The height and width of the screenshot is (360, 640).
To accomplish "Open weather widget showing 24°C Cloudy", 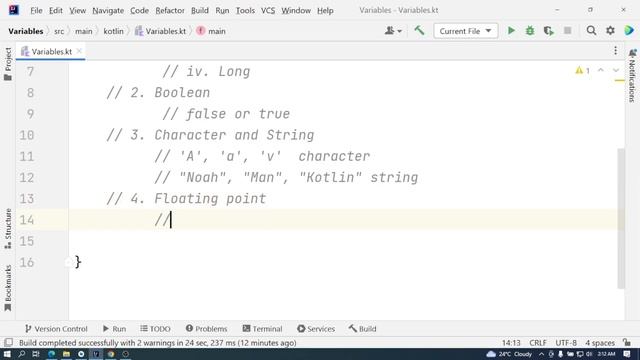I will pyautogui.click(x=509, y=354).
